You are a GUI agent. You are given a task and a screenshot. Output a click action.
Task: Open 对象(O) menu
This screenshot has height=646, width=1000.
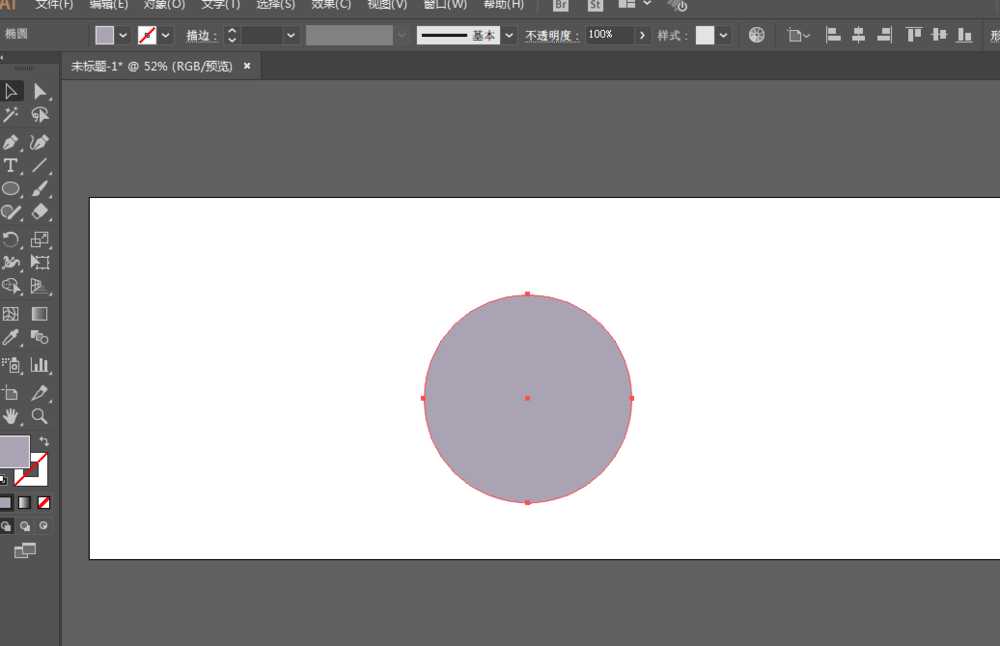click(164, 4)
